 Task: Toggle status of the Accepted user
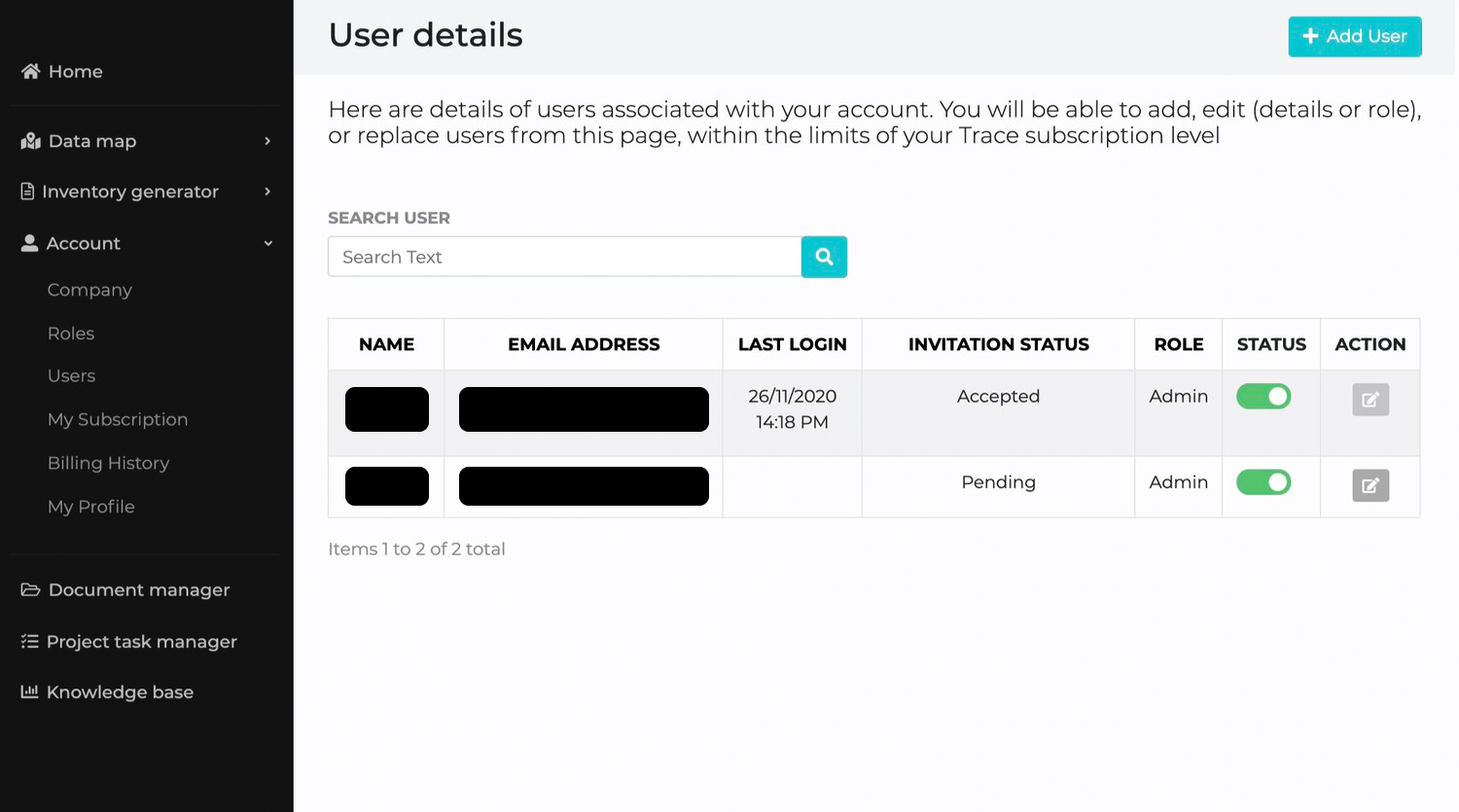point(1263,396)
